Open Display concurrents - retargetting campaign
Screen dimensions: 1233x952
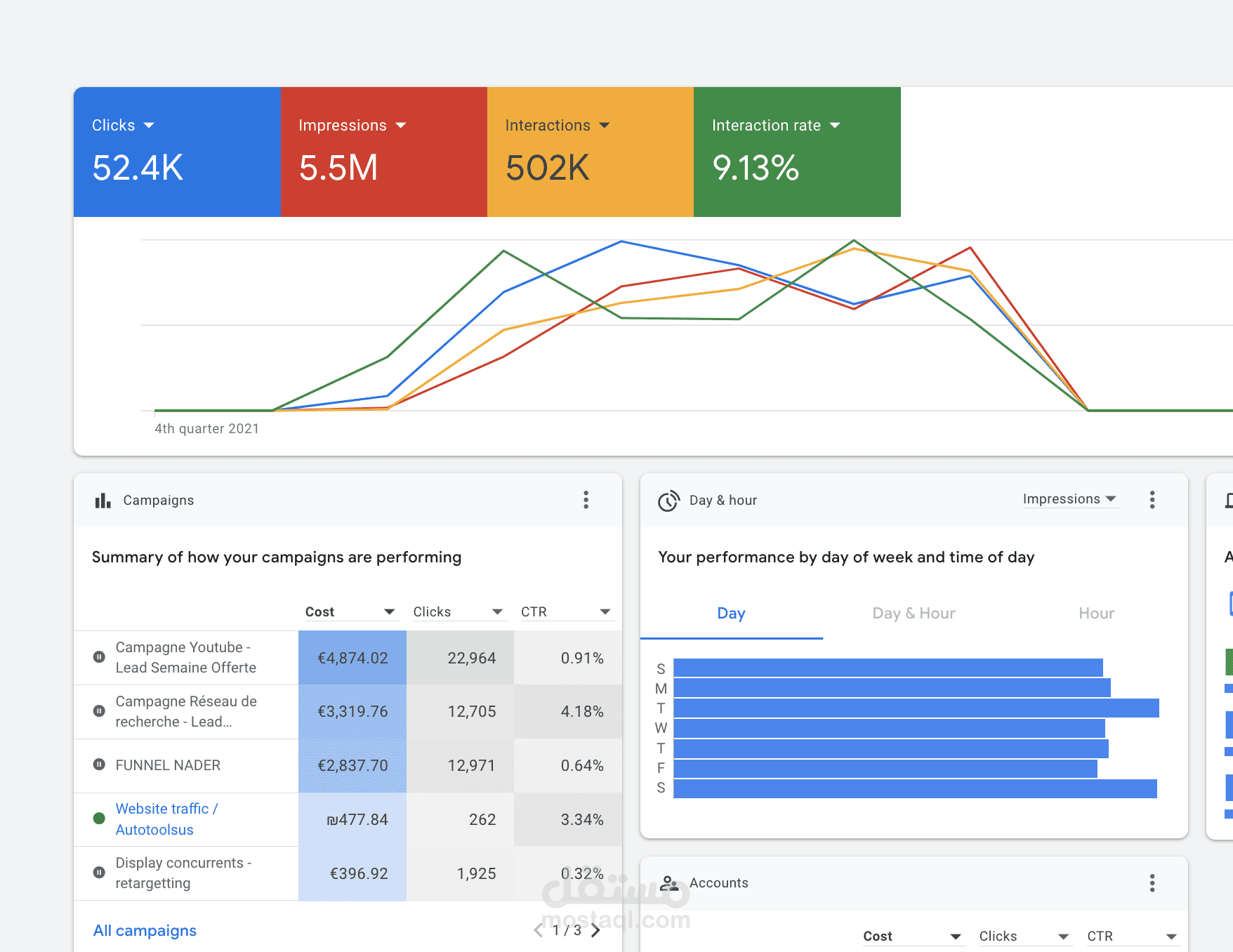click(x=183, y=873)
